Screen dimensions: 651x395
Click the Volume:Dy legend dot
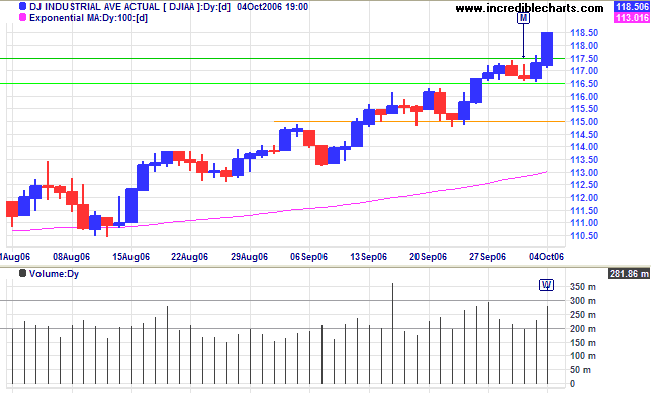[x=22, y=273]
